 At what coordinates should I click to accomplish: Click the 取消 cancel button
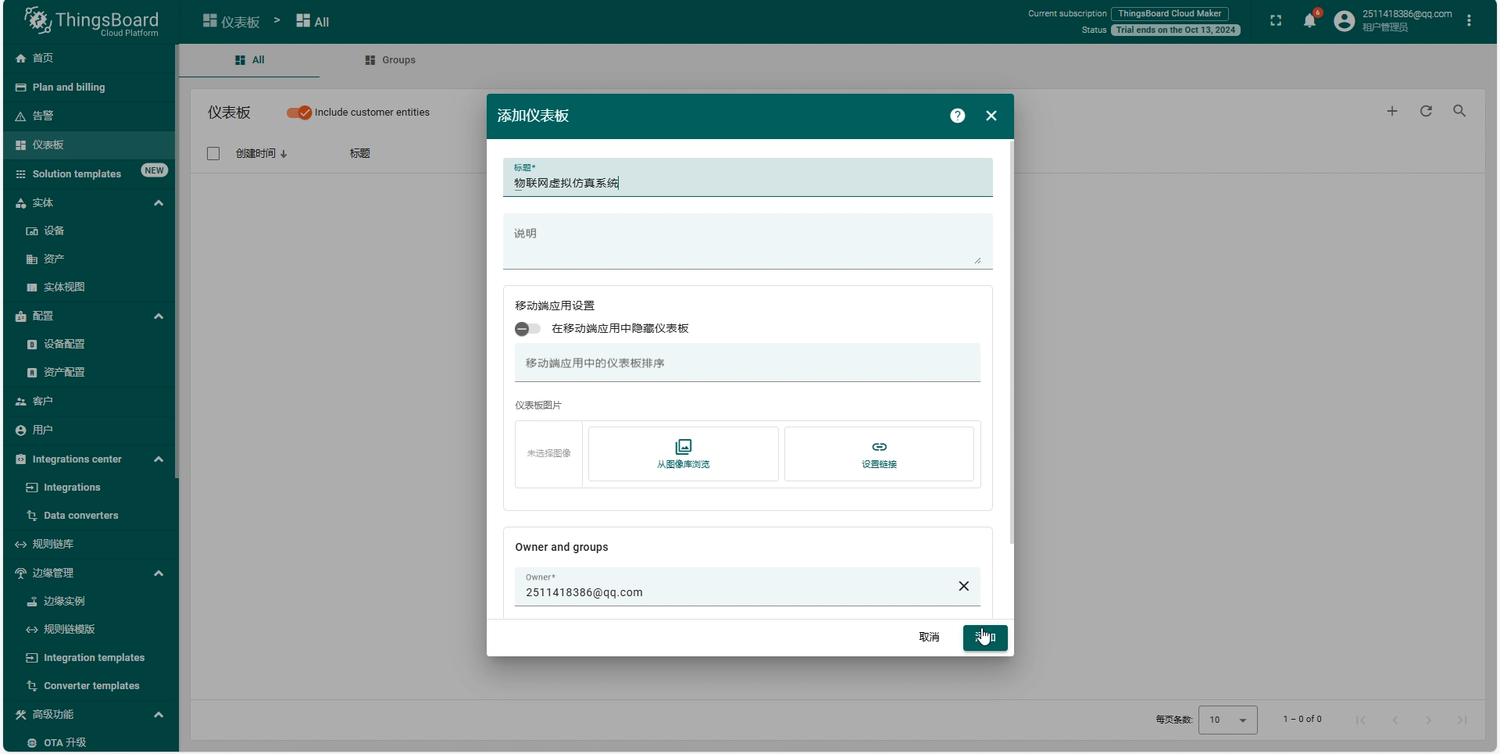pyautogui.click(x=928, y=638)
